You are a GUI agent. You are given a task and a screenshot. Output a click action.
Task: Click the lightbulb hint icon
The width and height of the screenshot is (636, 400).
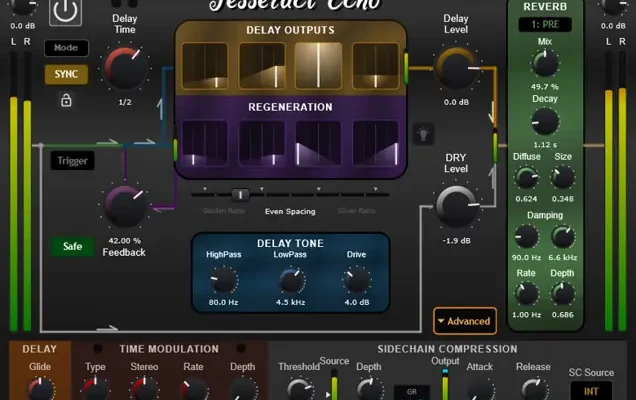[x=423, y=134]
